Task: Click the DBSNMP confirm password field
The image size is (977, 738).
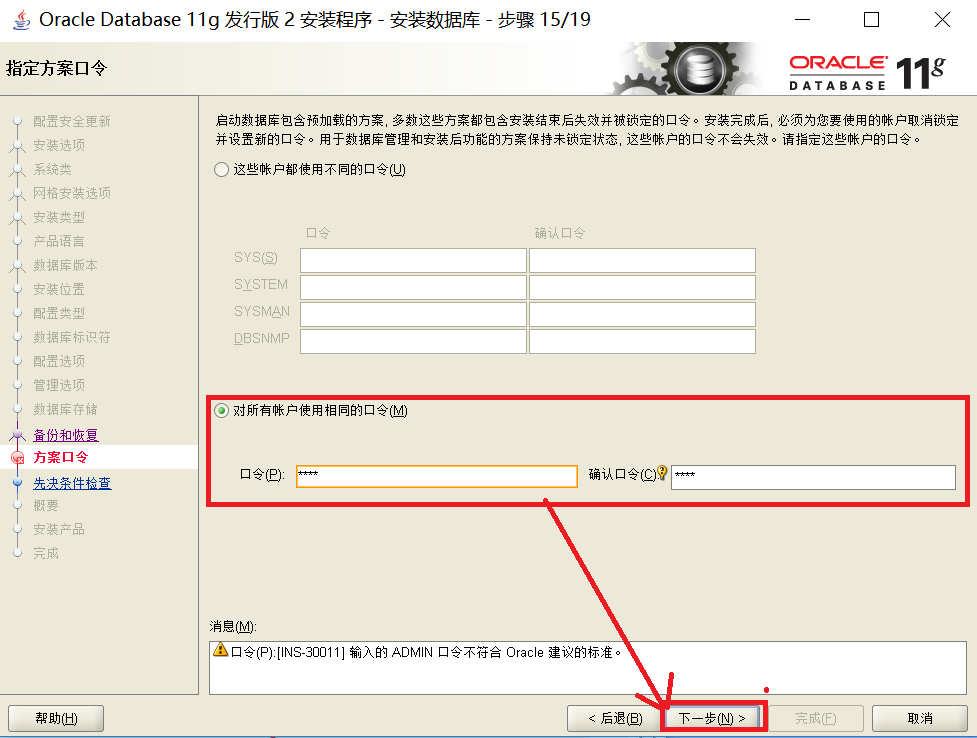Action: pos(642,342)
